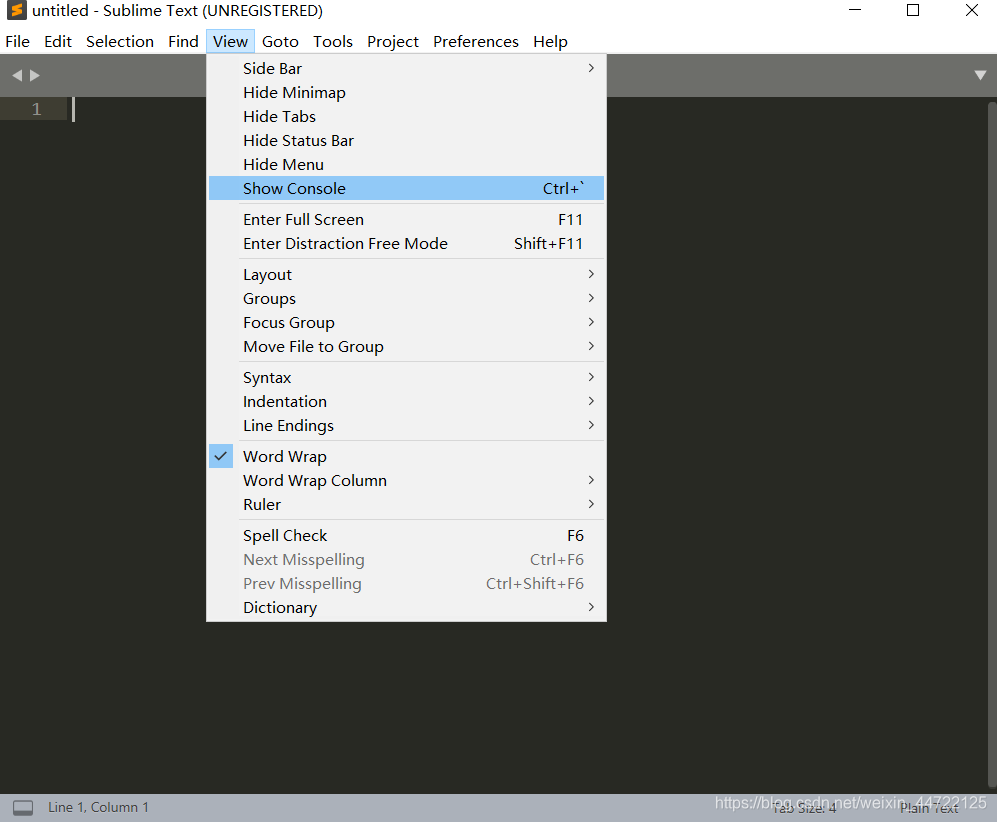The image size is (997, 822).
Task: Go to next tab with right arrow
Action: coord(35,76)
